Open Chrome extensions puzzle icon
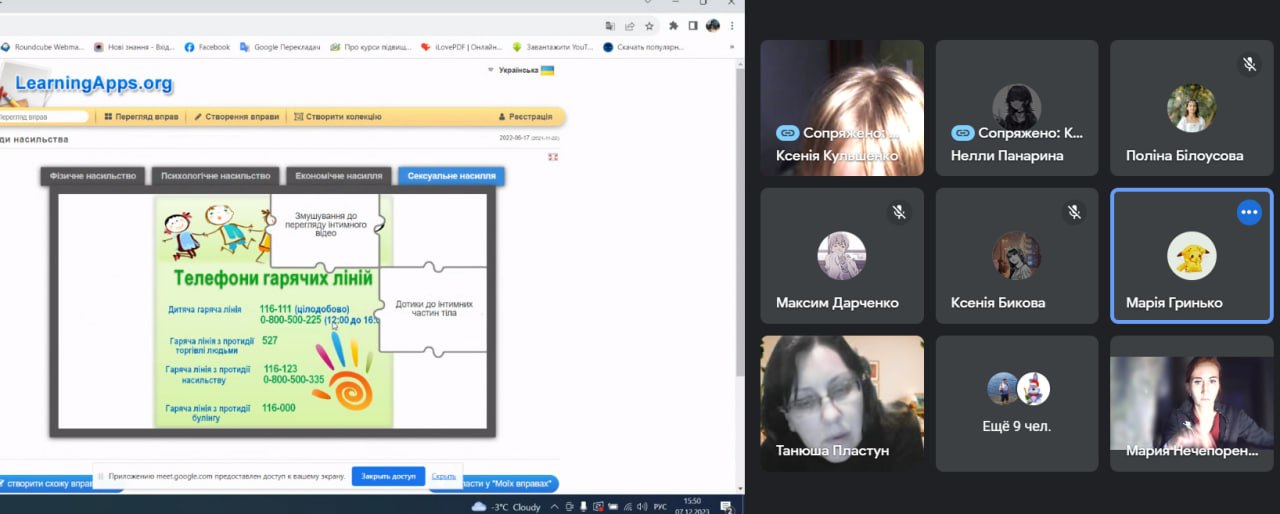This screenshot has width=1280, height=514. click(x=673, y=26)
